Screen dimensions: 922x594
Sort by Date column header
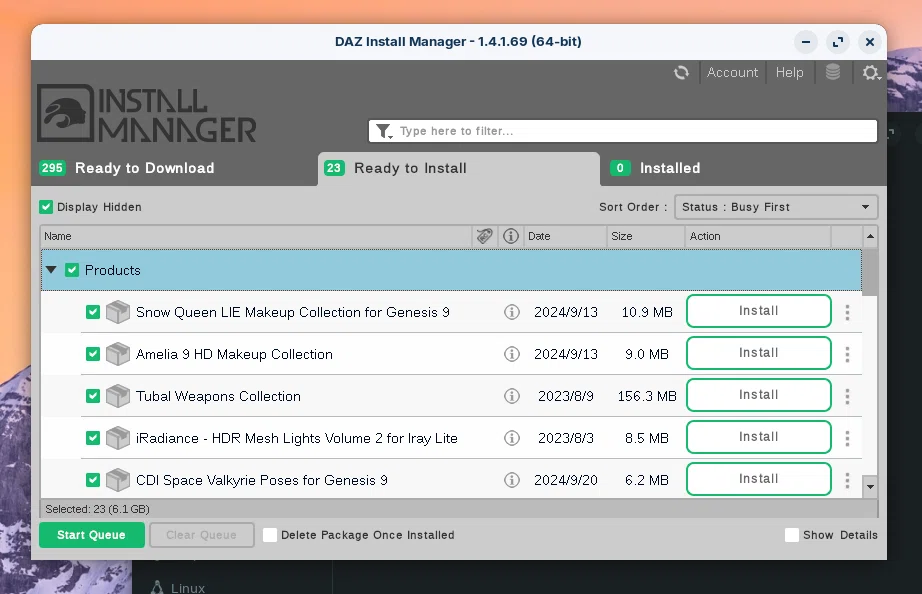point(564,236)
